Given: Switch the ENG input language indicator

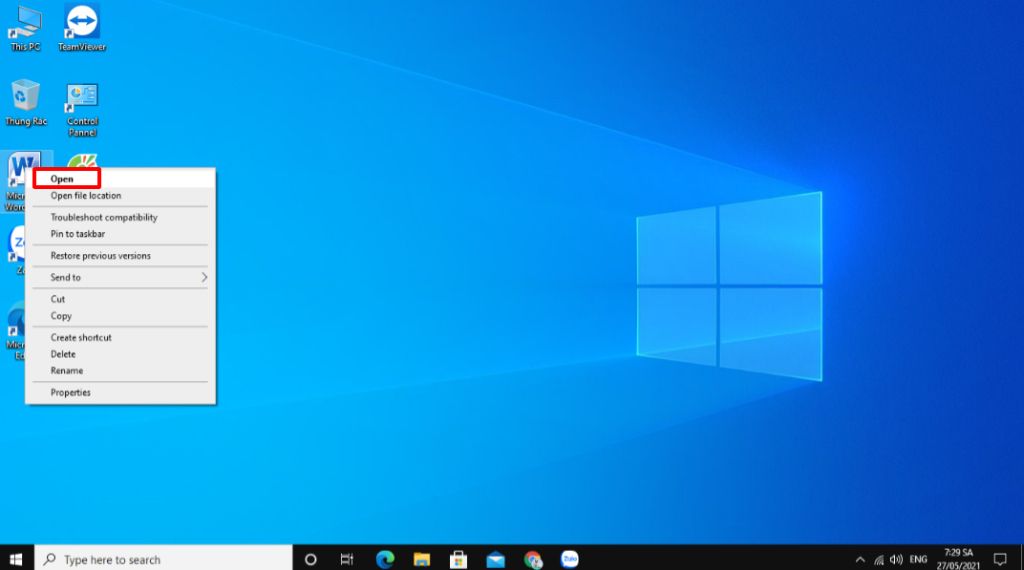Looking at the screenshot, I should point(918,560).
